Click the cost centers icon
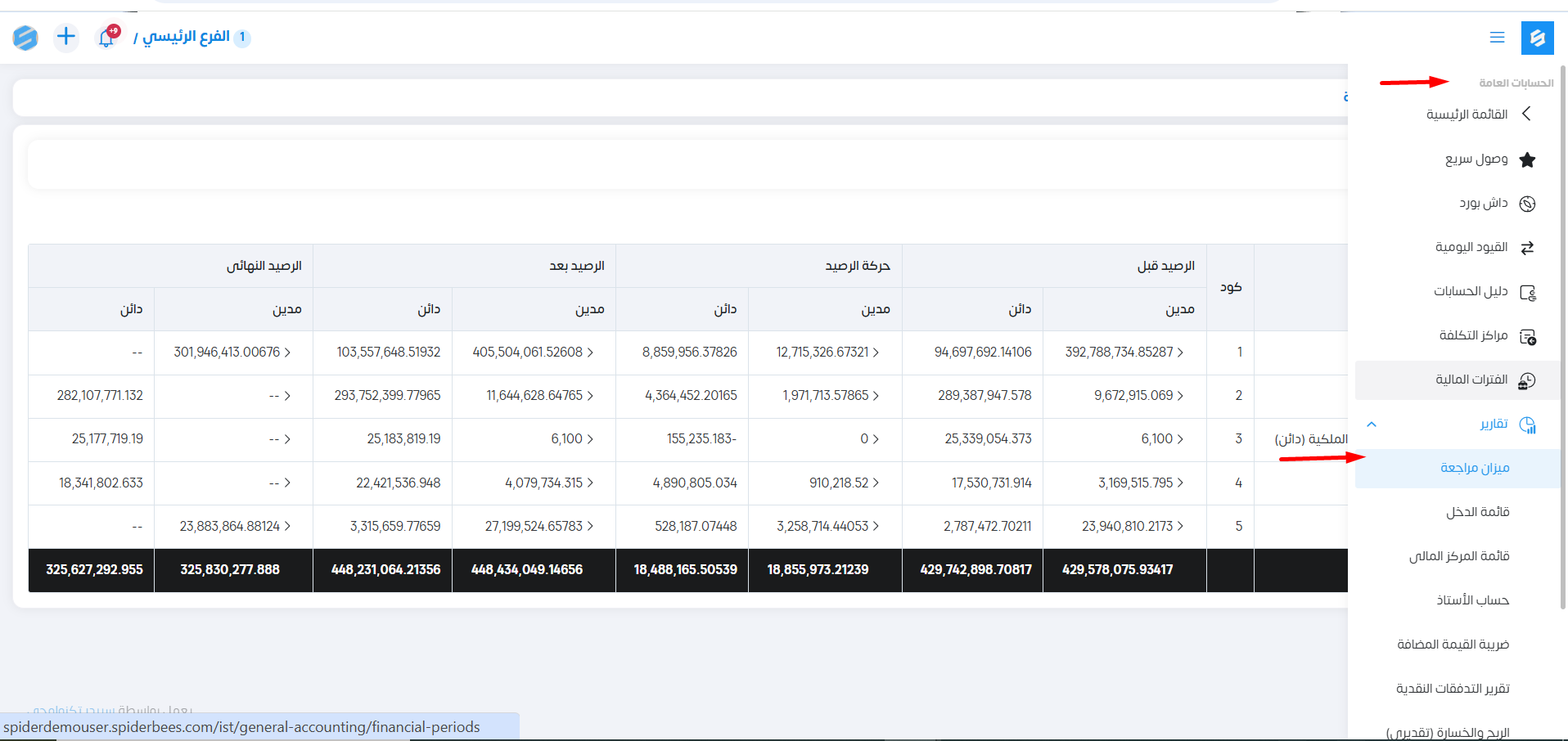Image resolution: width=1568 pixels, height=741 pixels. click(1527, 336)
